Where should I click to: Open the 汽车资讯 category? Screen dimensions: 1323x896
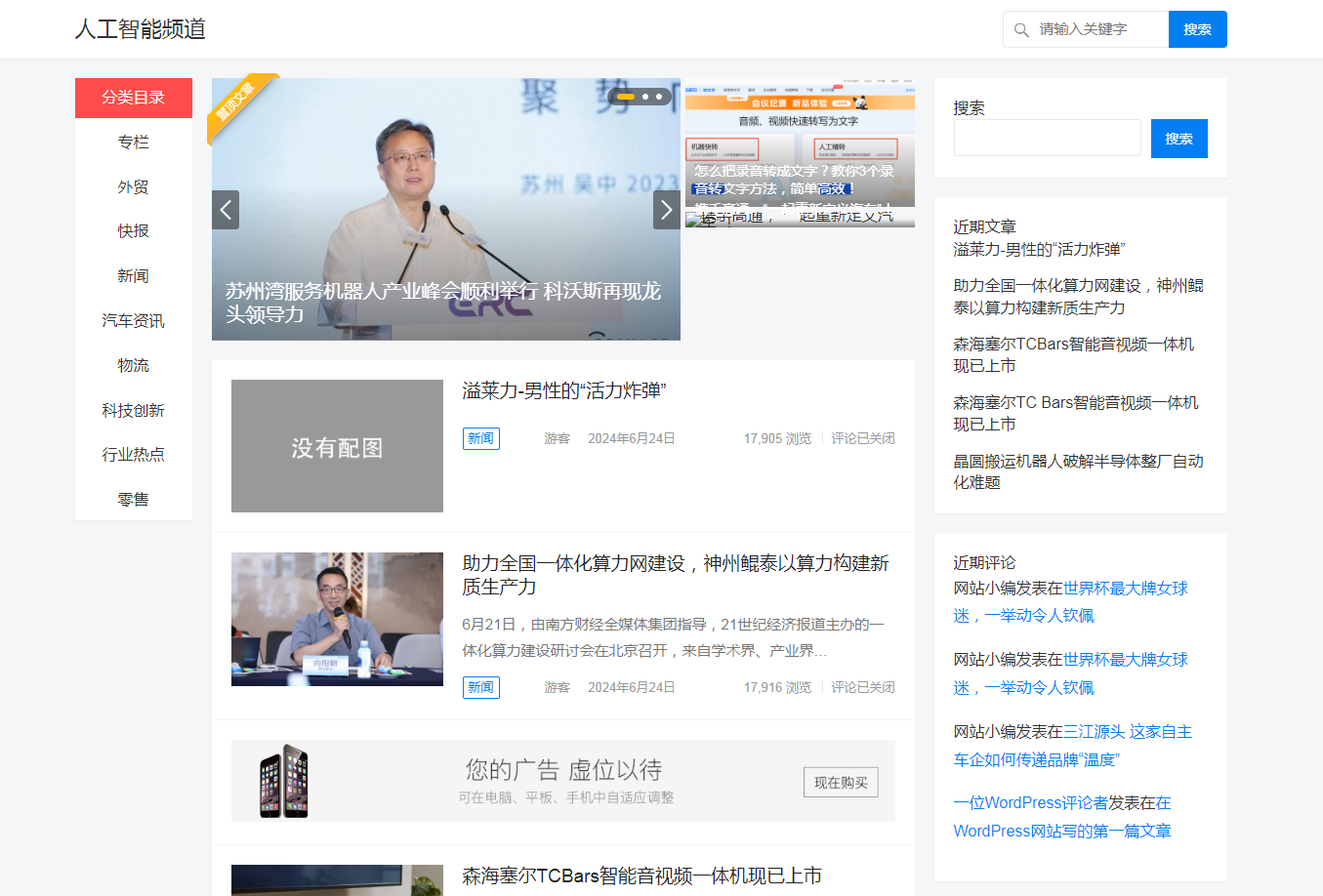[134, 321]
